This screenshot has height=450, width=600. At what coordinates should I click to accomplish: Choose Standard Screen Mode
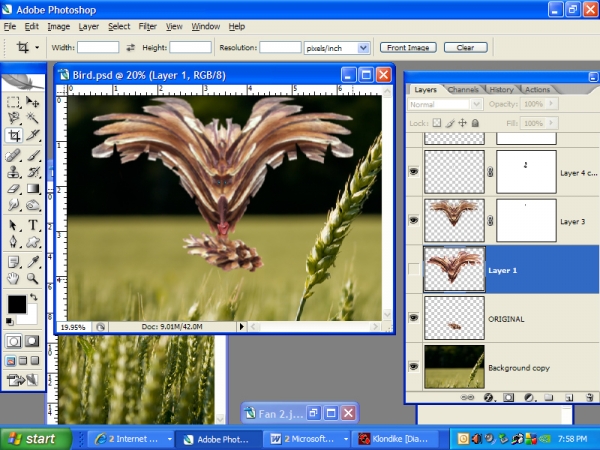(x=11, y=360)
